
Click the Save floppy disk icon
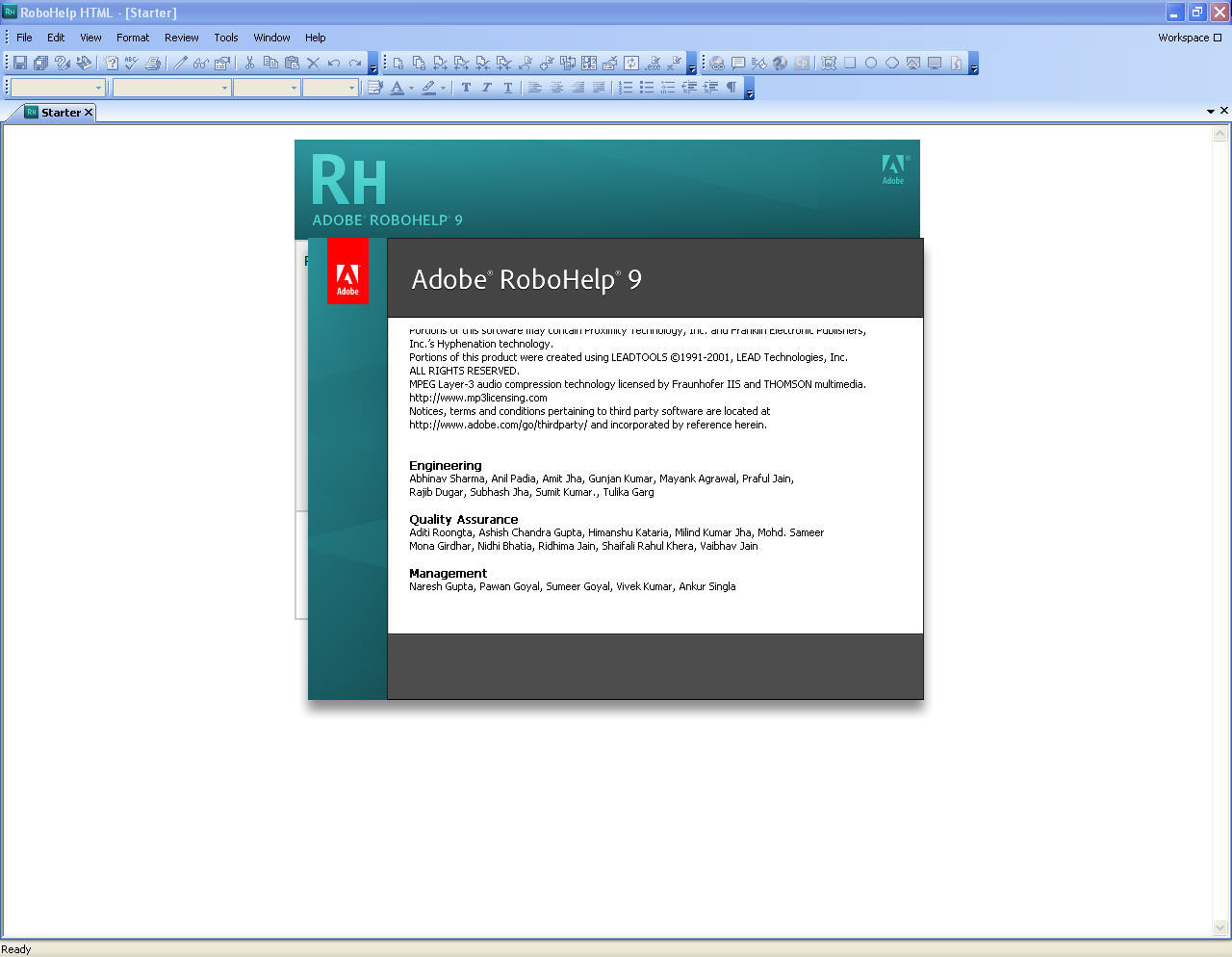tap(19, 63)
